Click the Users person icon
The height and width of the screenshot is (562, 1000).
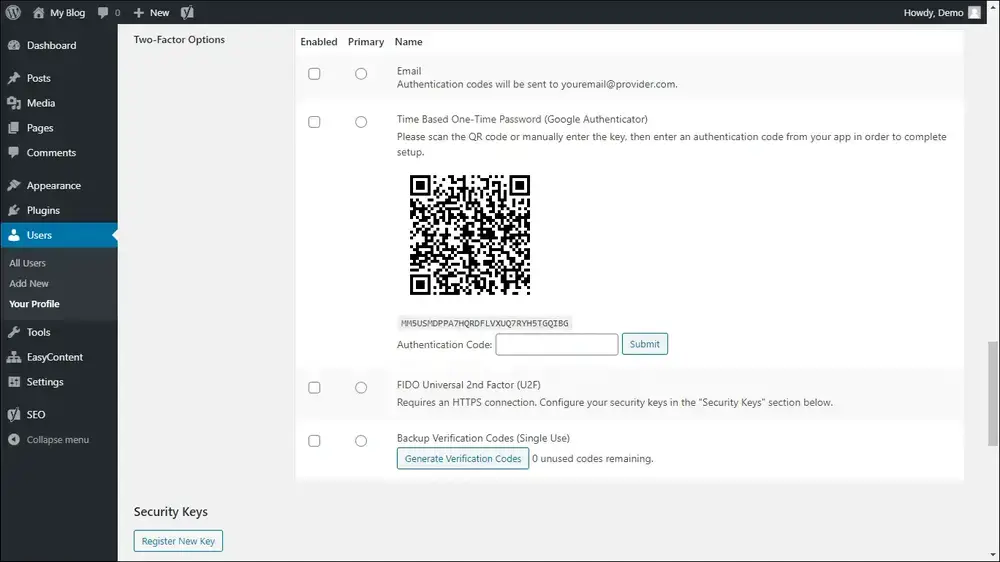(x=14, y=235)
